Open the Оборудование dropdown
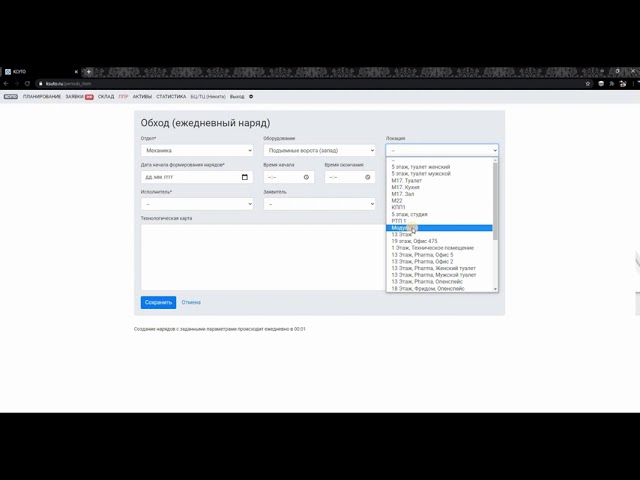640x480 pixels. (319, 151)
